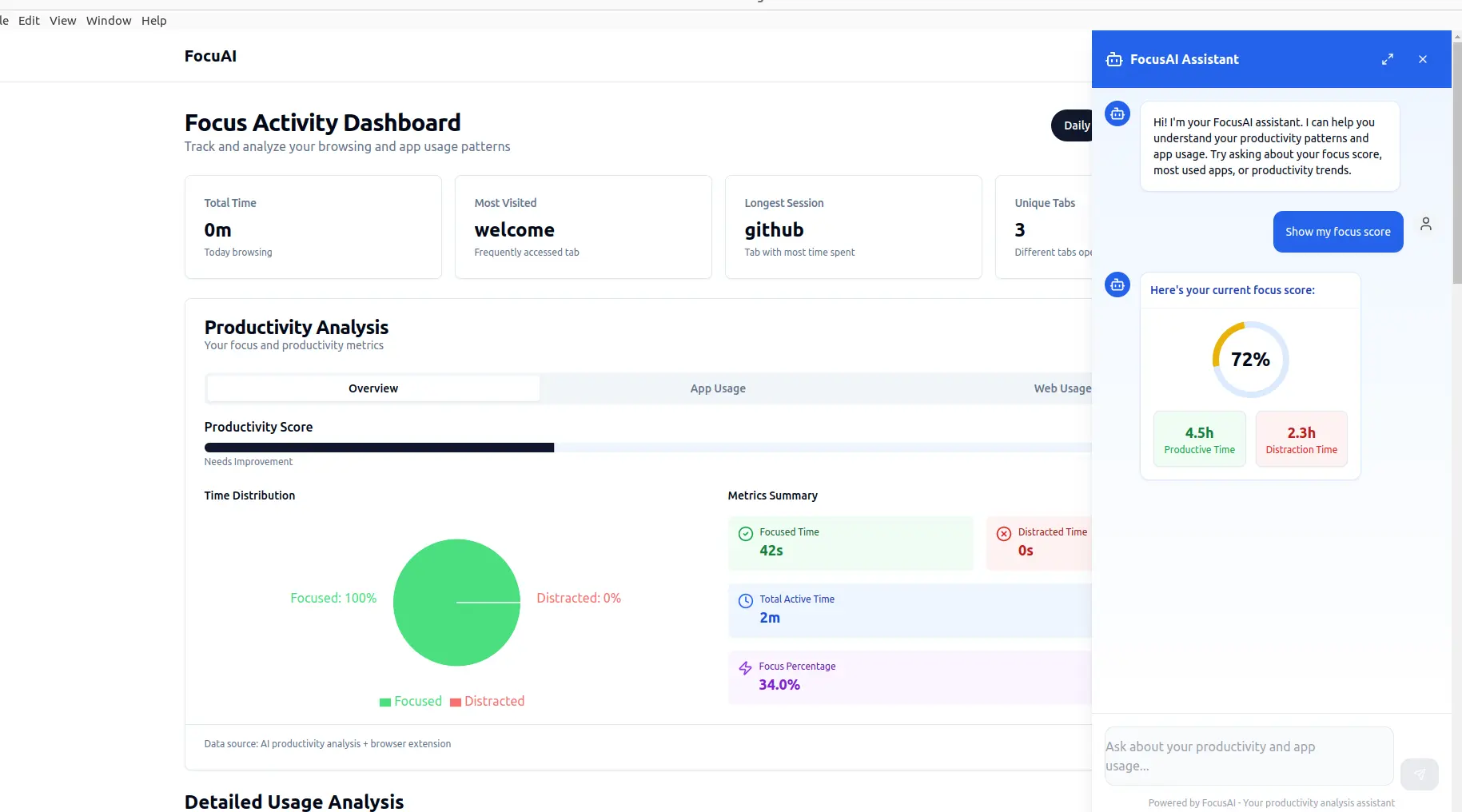
Task: Switch to the Web Usage tab
Action: (1062, 388)
